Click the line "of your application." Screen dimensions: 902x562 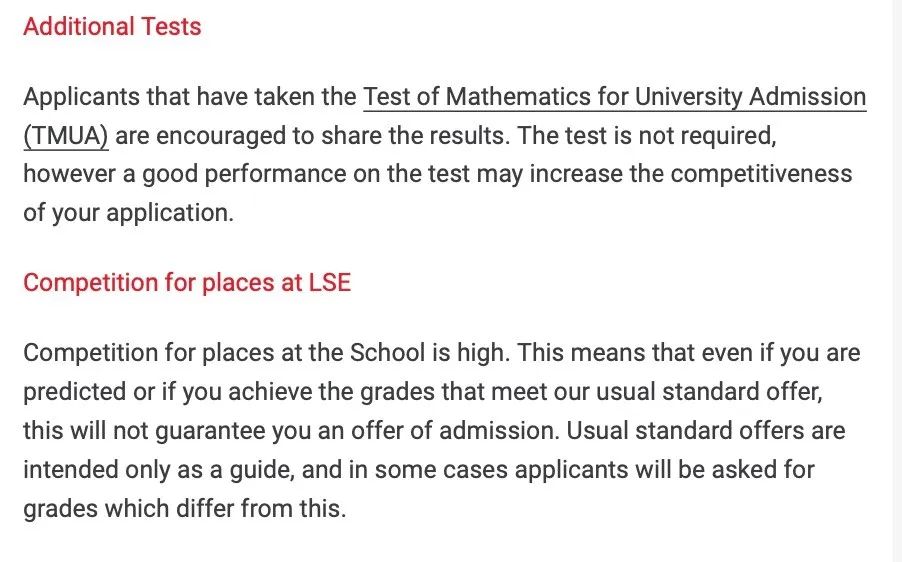coord(128,212)
